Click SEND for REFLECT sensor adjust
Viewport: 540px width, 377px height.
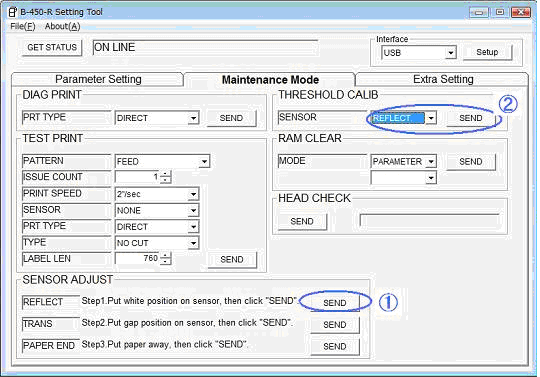pos(335,303)
